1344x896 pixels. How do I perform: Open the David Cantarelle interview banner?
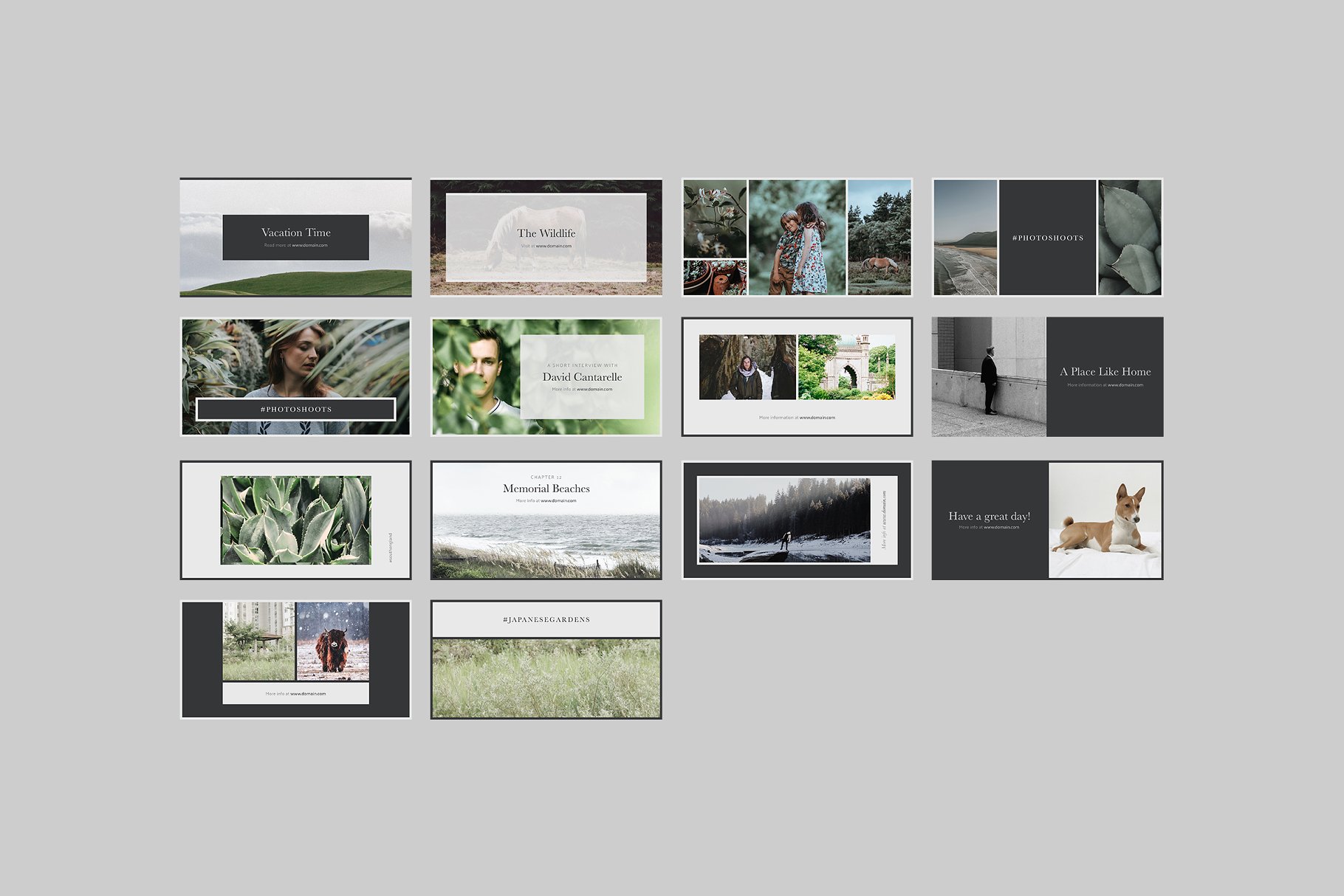coord(546,376)
